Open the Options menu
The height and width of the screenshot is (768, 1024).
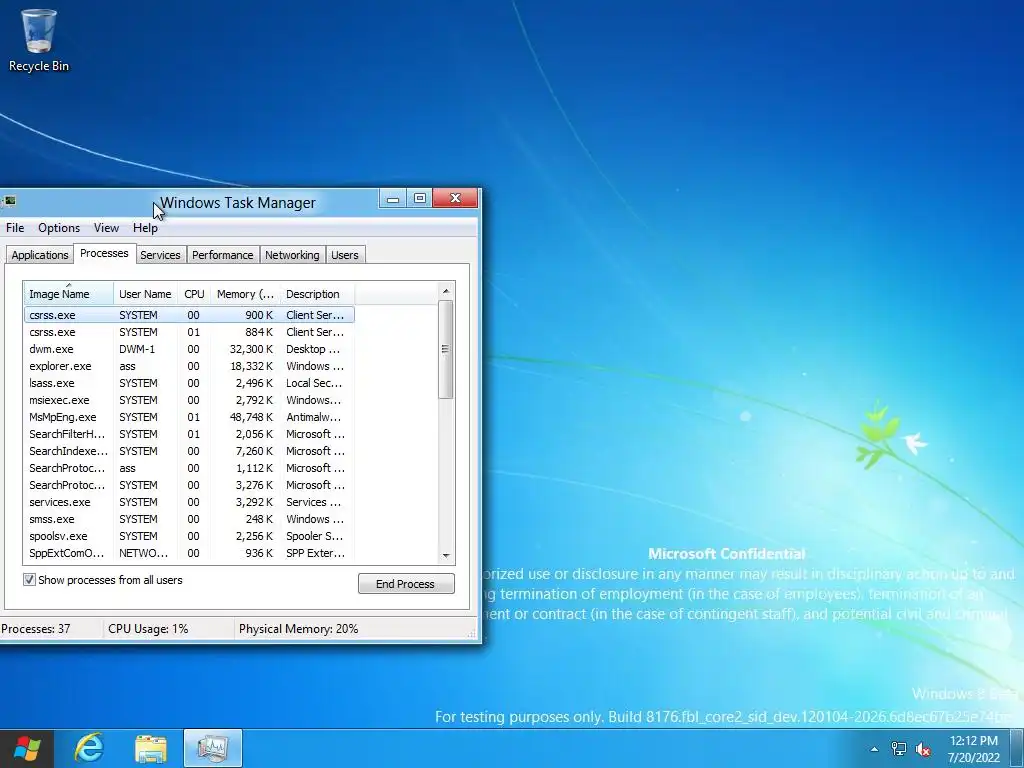59,228
